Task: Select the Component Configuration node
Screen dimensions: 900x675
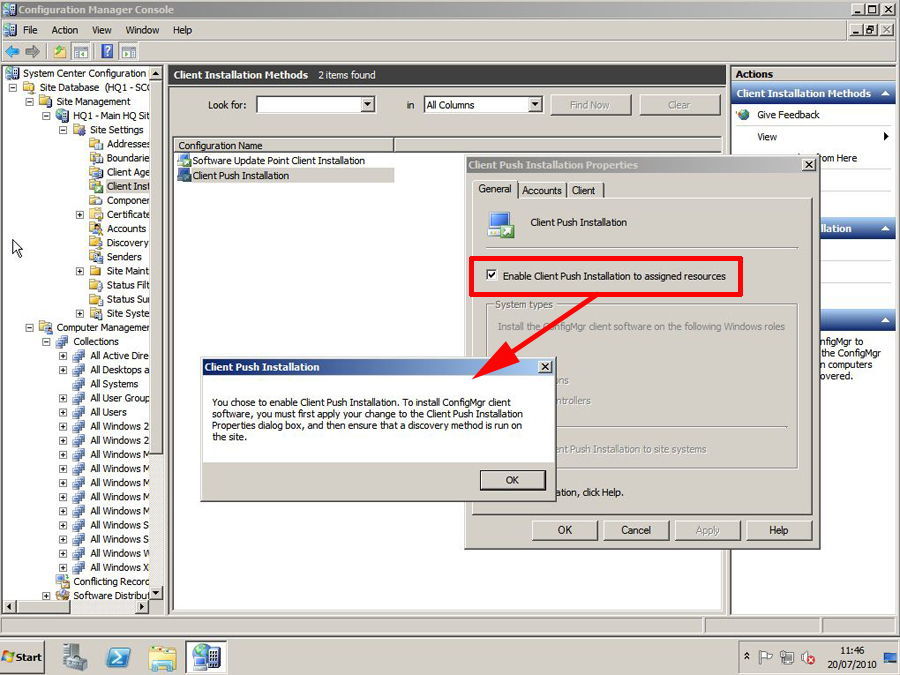Action: point(127,200)
